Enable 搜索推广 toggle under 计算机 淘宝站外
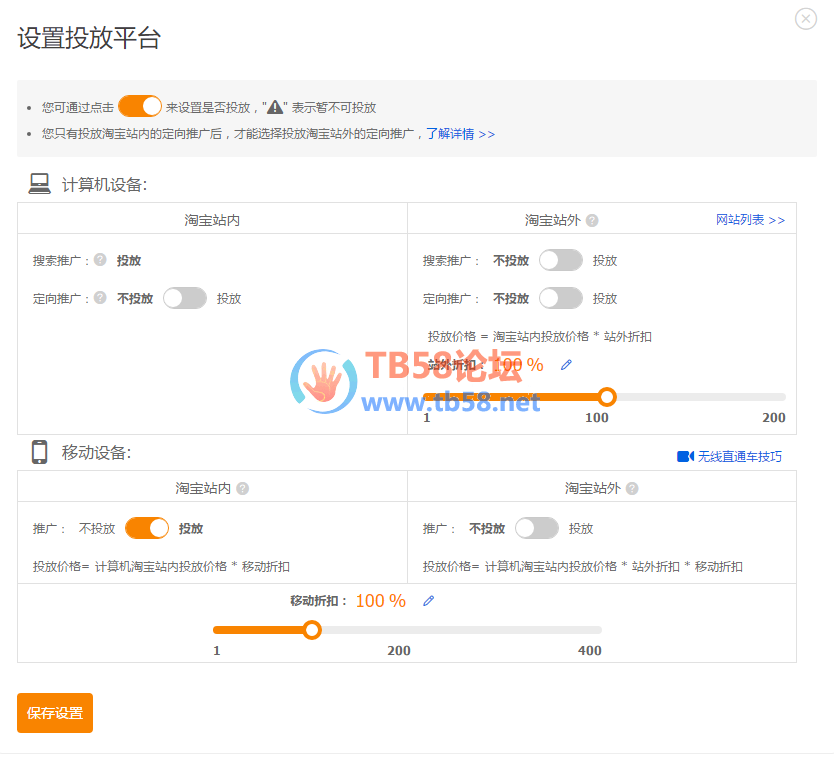The height and width of the screenshot is (763, 834). click(x=561, y=260)
